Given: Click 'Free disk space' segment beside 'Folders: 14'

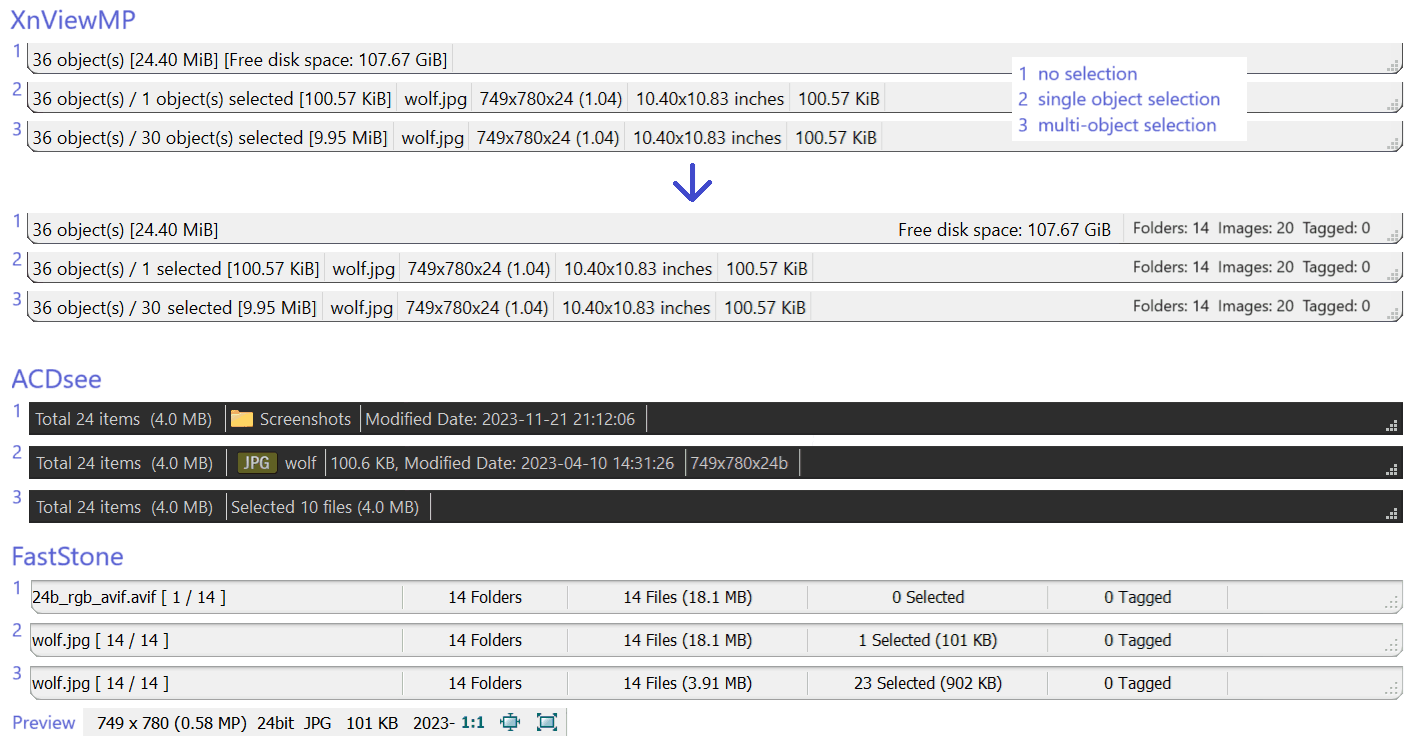Looking at the screenshot, I should [x=1004, y=230].
